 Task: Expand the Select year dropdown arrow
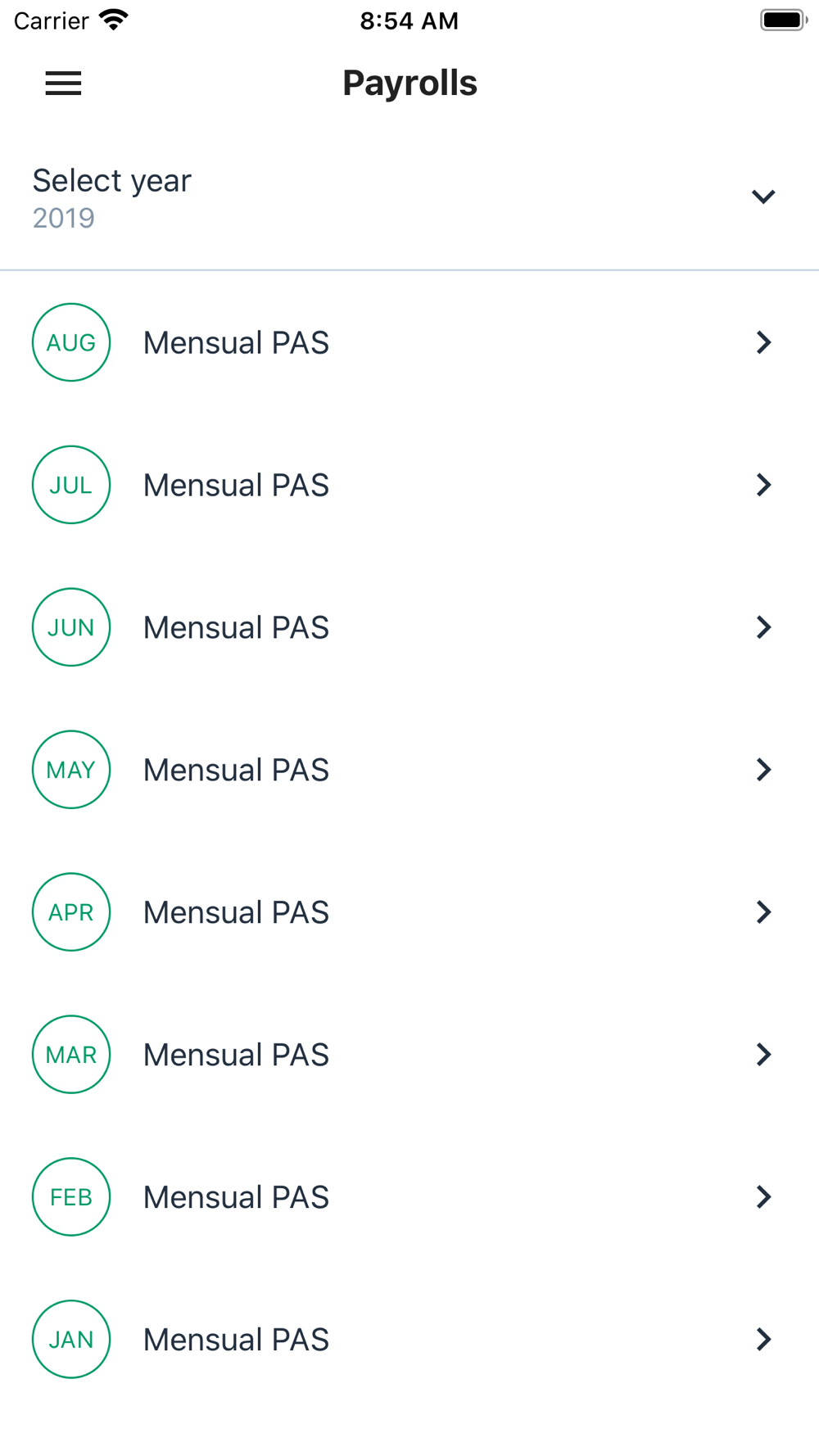pos(763,197)
